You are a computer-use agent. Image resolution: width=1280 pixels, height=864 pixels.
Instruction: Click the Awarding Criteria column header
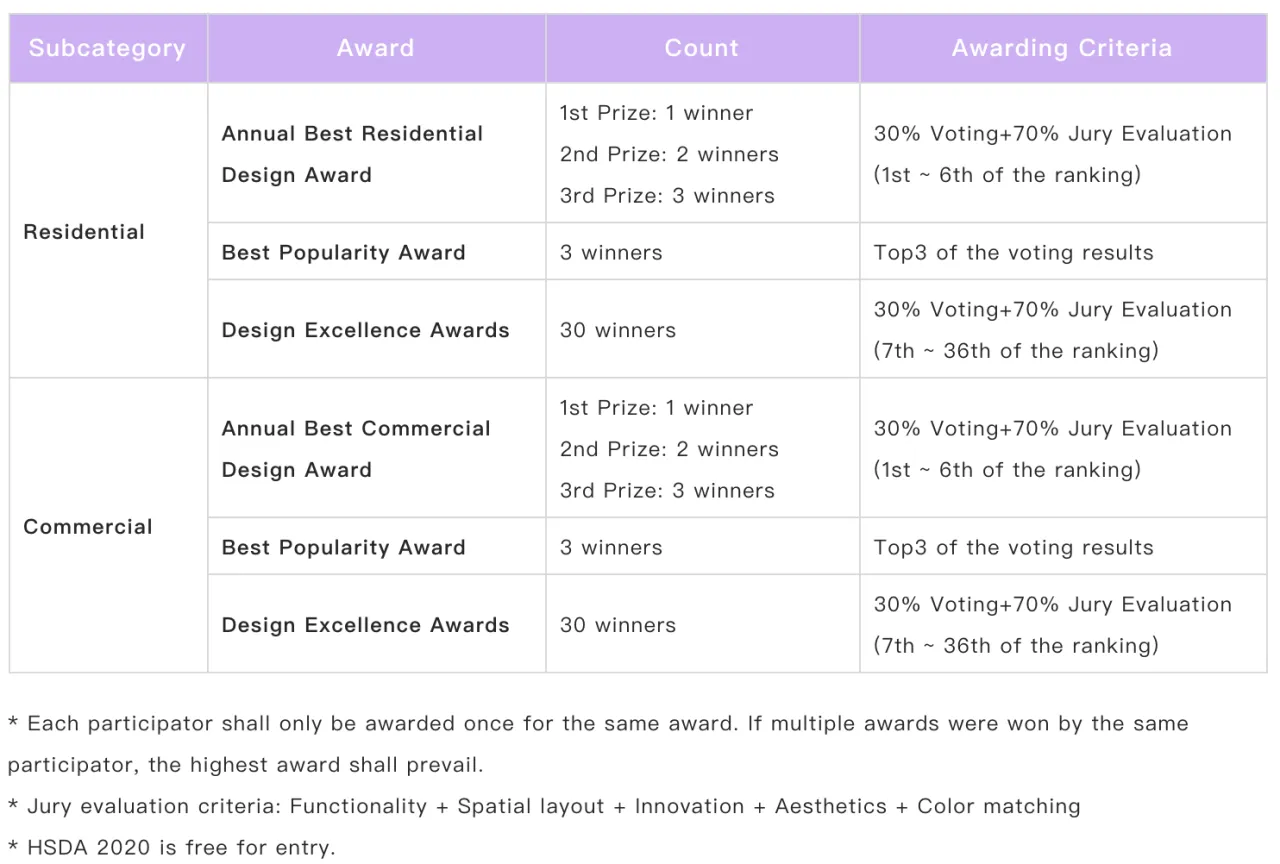1061,48
